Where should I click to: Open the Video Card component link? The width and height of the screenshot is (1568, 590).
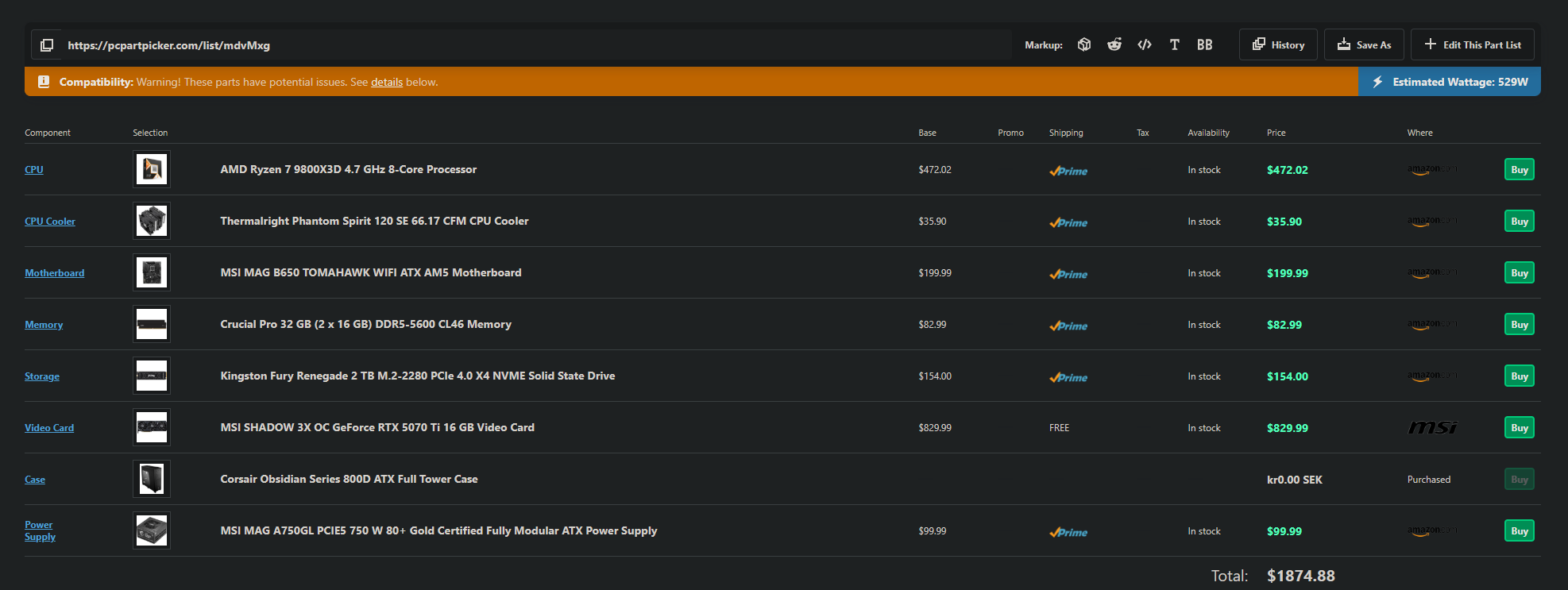pos(49,427)
